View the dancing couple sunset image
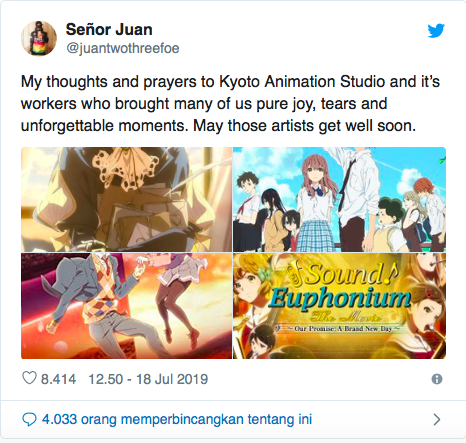Image resolution: width=466 pixels, height=443 pixels. (x=126, y=306)
